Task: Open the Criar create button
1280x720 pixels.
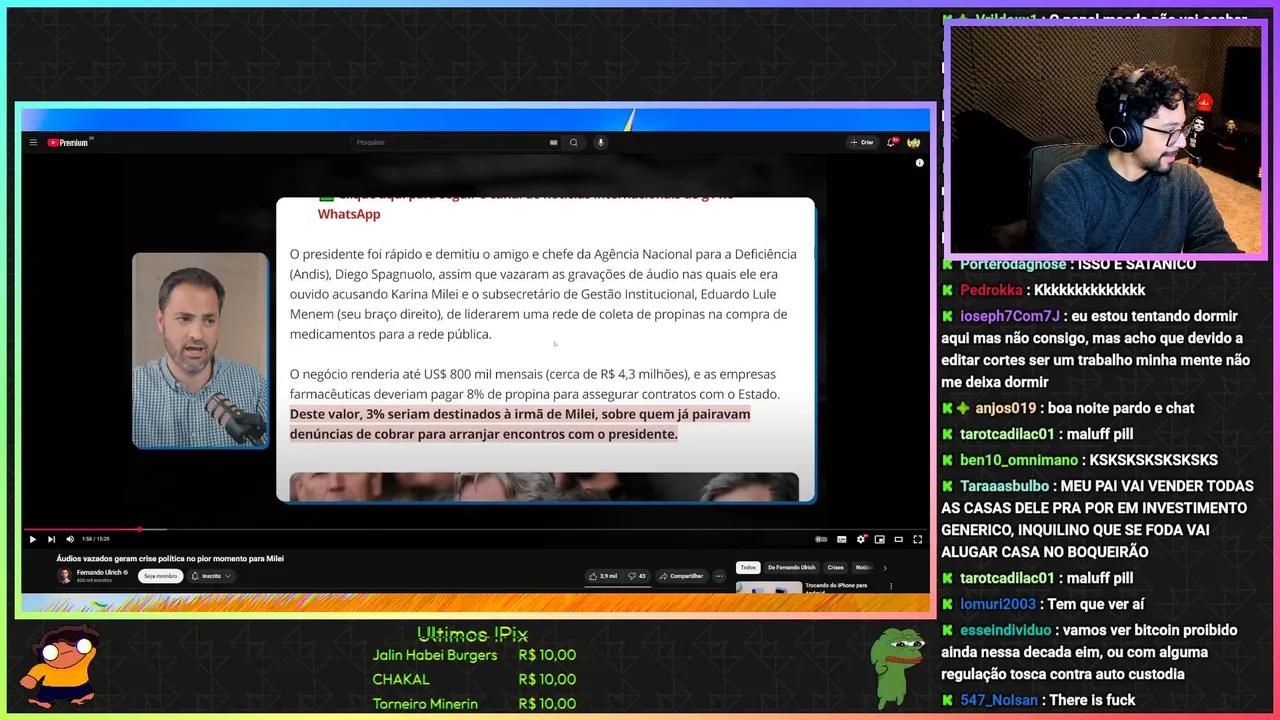Action: coord(862,142)
